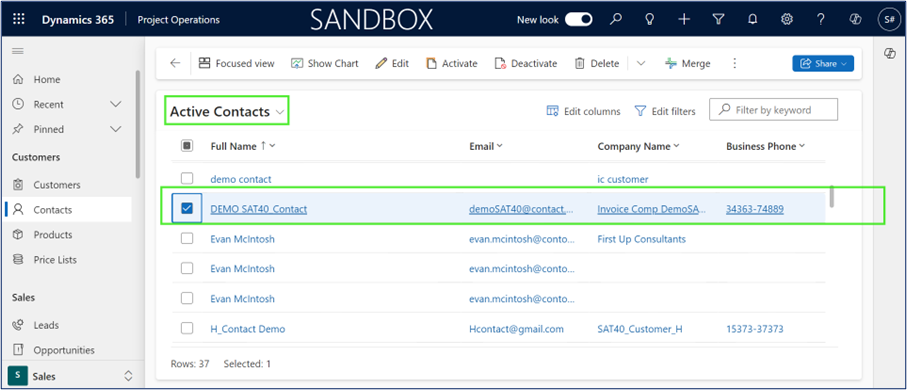907x390 pixels.
Task: Click Edit filters
Action: (665, 111)
